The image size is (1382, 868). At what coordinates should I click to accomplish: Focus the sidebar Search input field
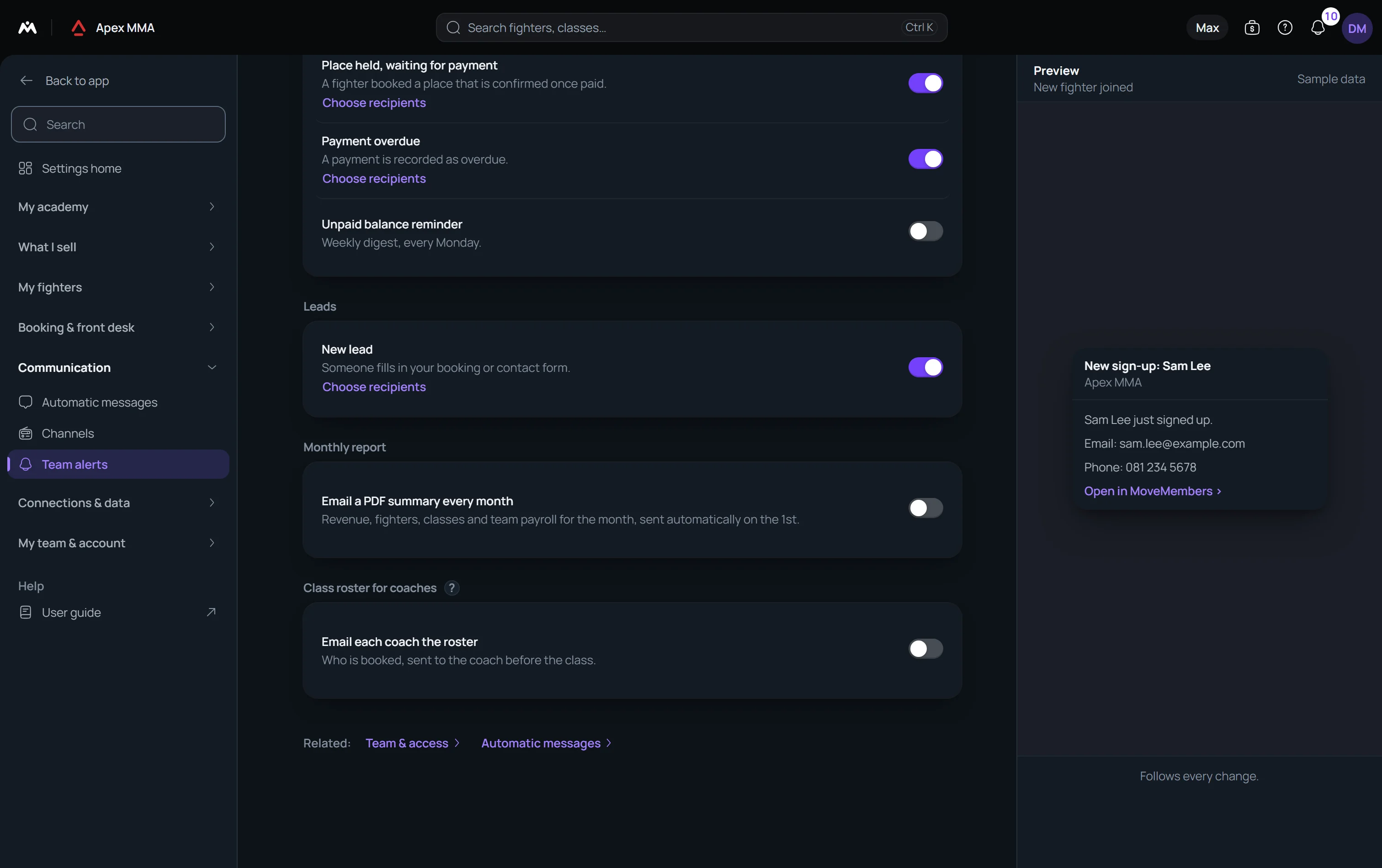pyautogui.click(x=118, y=125)
